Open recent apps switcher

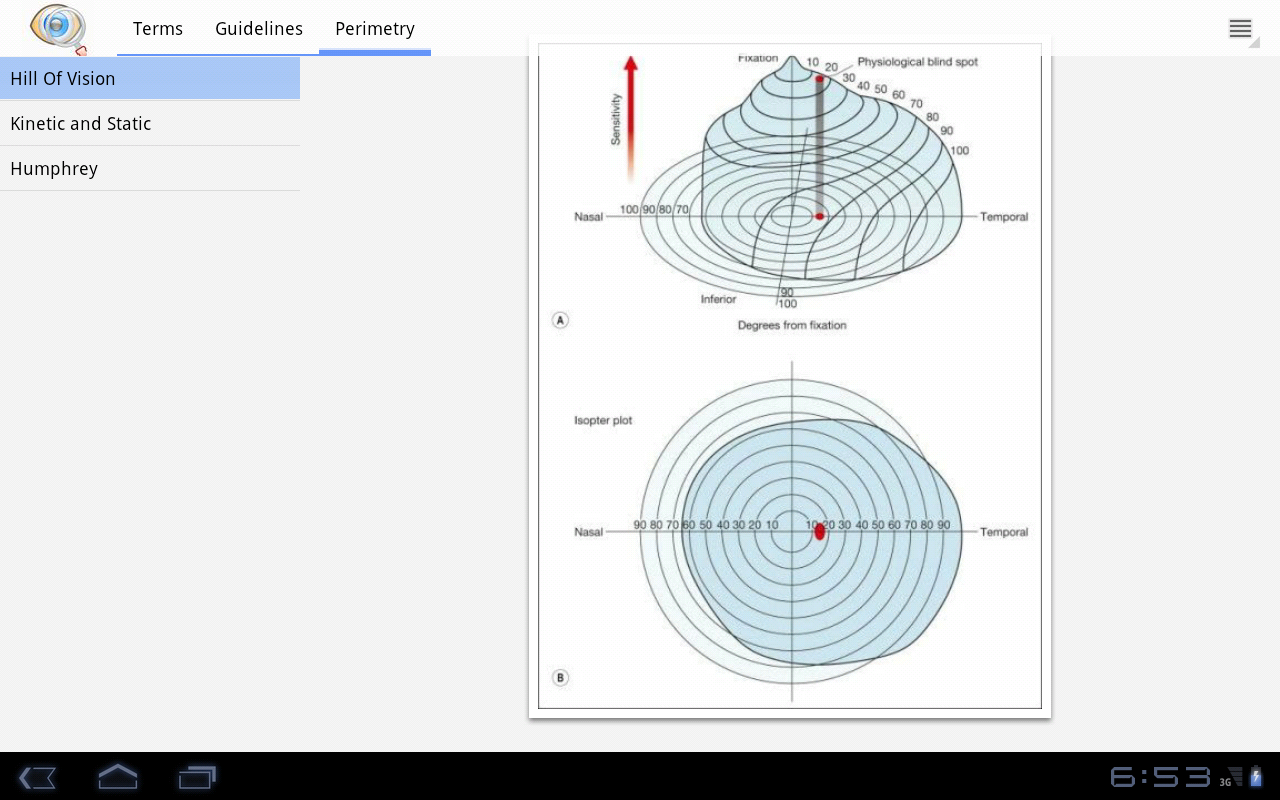pos(197,777)
